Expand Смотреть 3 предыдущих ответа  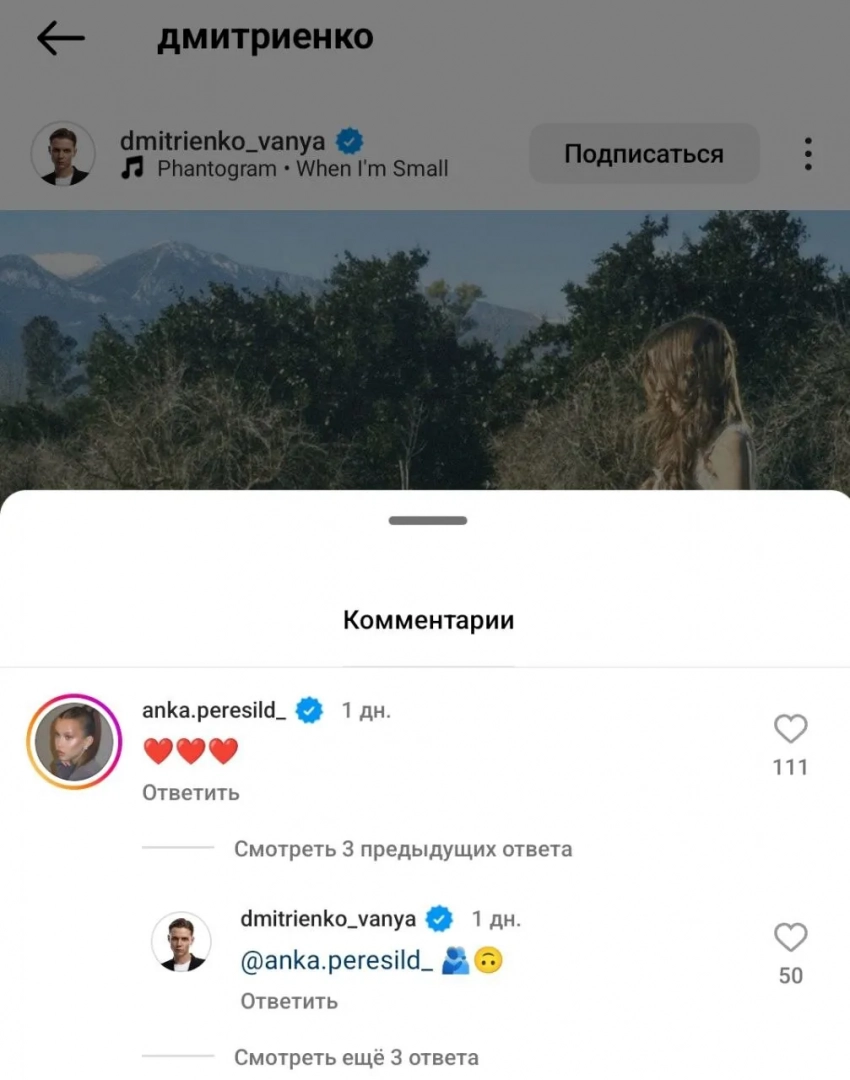[x=403, y=849]
